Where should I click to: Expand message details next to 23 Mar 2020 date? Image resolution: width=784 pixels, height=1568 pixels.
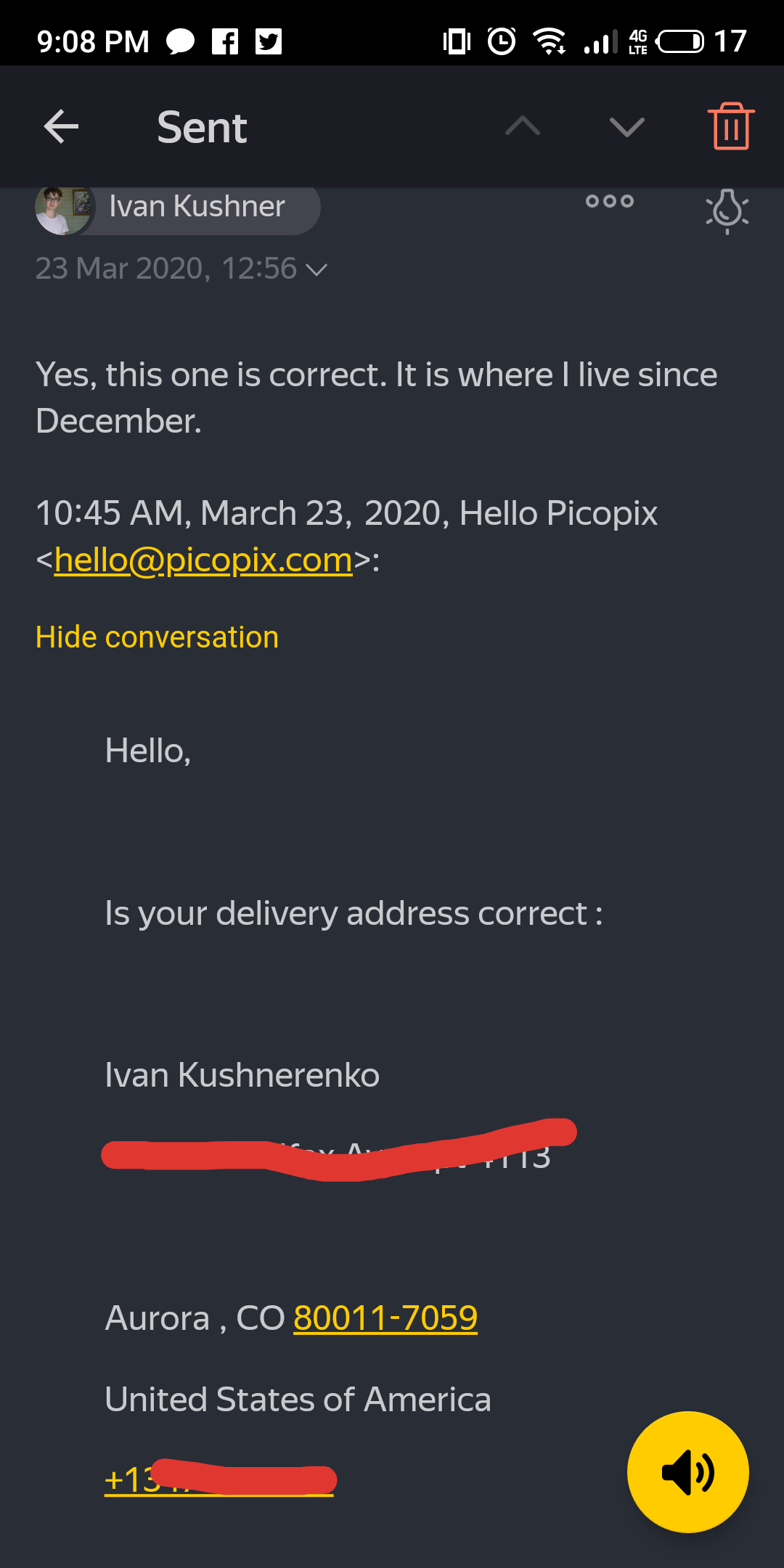tap(317, 270)
